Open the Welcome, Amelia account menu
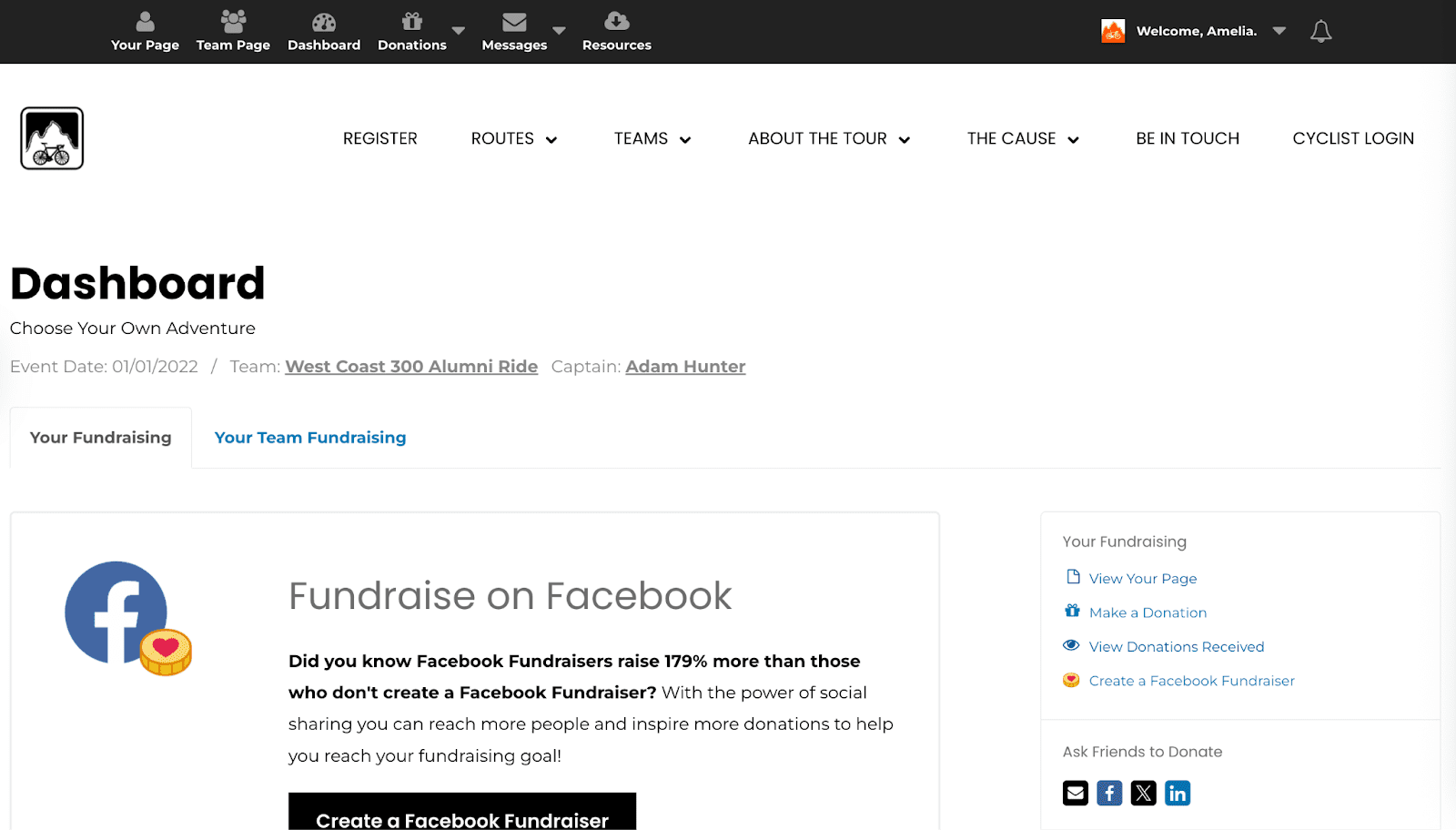Viewport: 1456px width, 830px height. (1196, 31)
